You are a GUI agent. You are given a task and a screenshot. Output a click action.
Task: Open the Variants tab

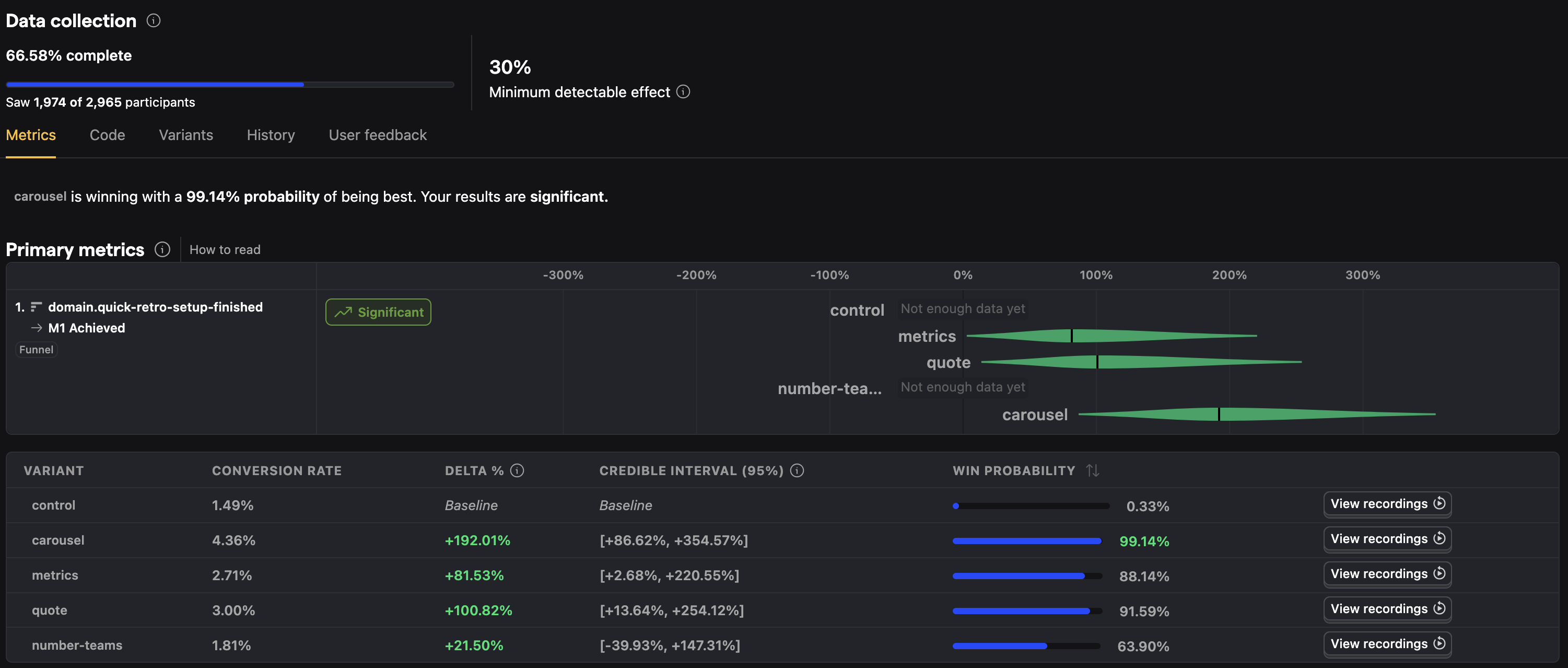click(185, 135)
